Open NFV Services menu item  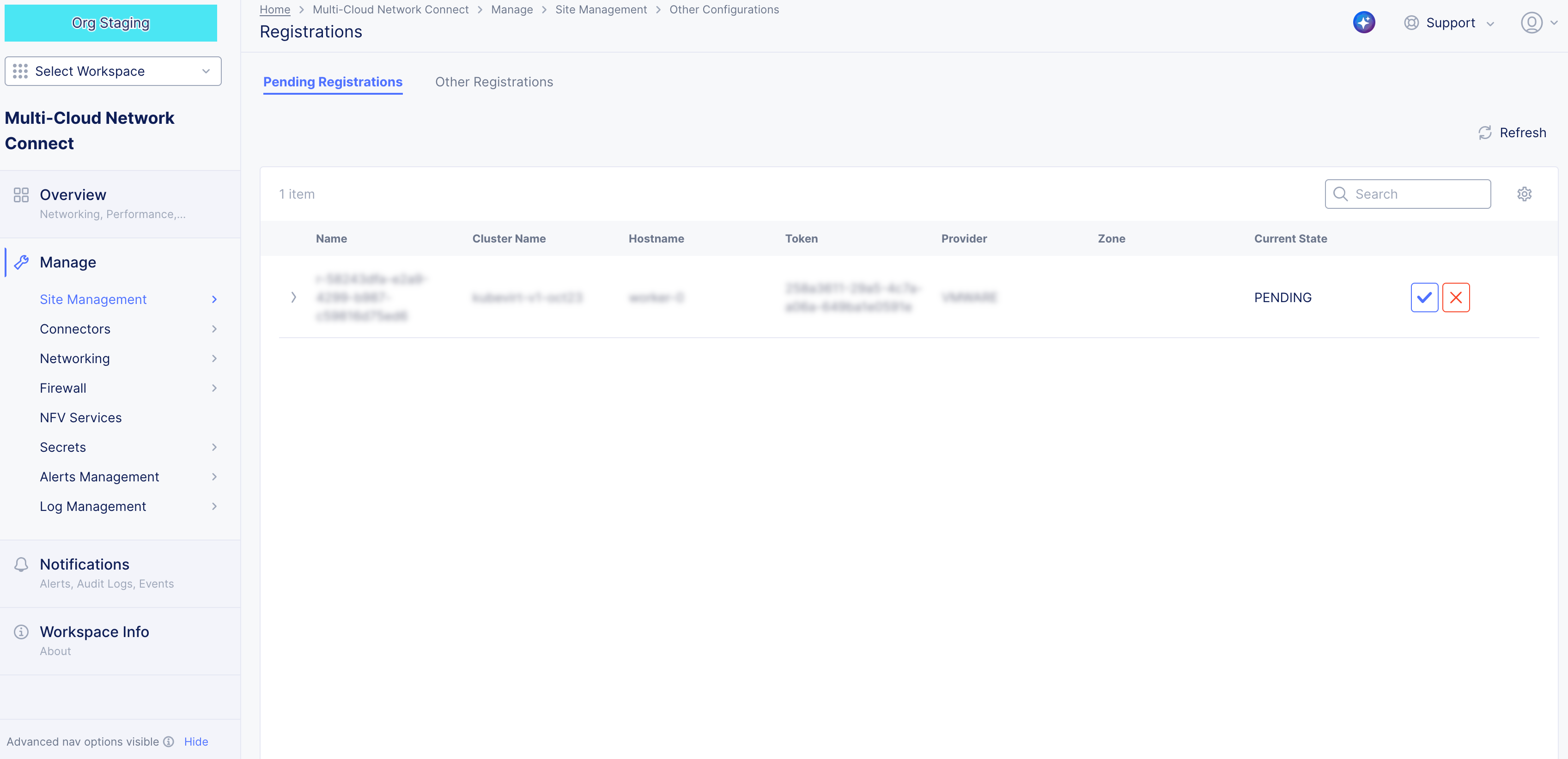[x=80, y=418]
